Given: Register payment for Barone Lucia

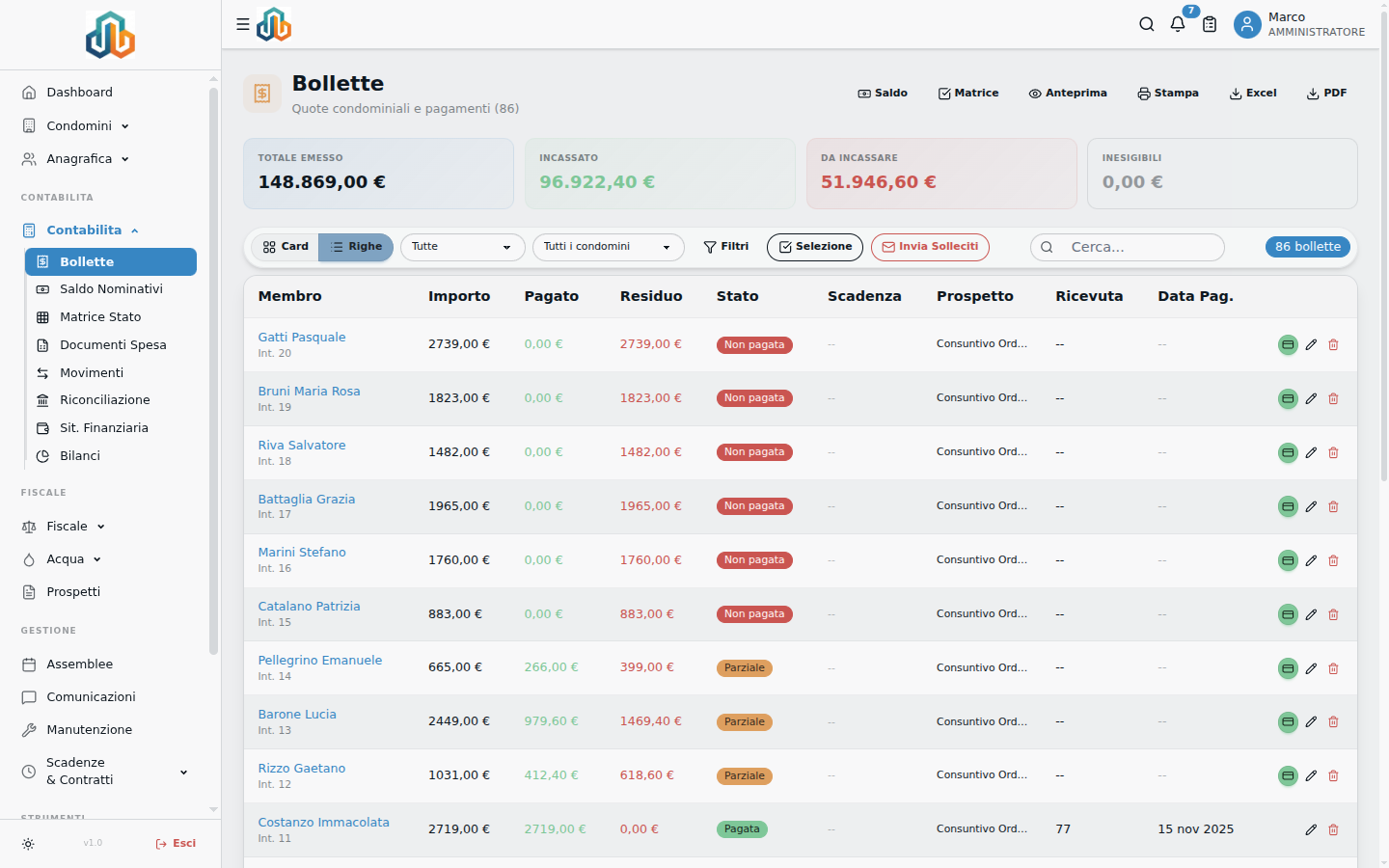Looking at the screenshot, I should point(1288,721).
